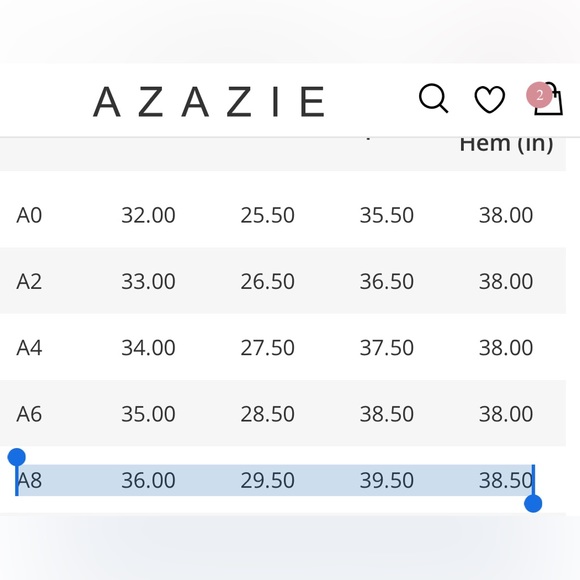This screenshot has width=580, height=580.
Task: Click the A0 size row label
Action: coord(29,215)
